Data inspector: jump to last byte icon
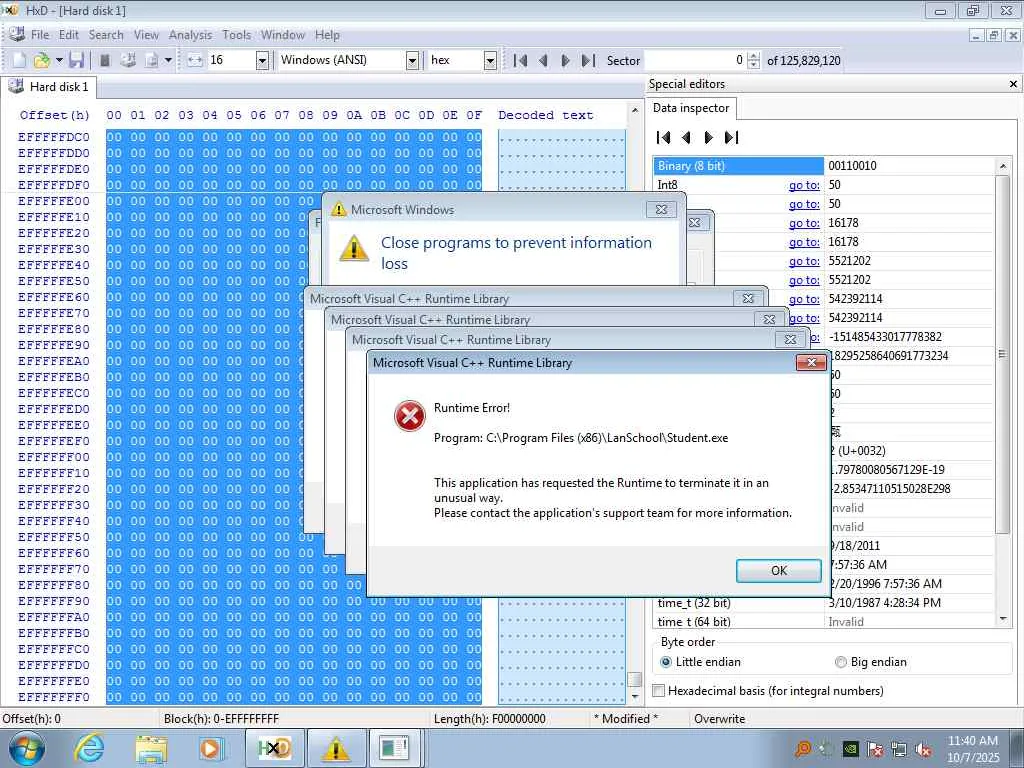This screenshot has width=1024, height=768. [731, 137]
